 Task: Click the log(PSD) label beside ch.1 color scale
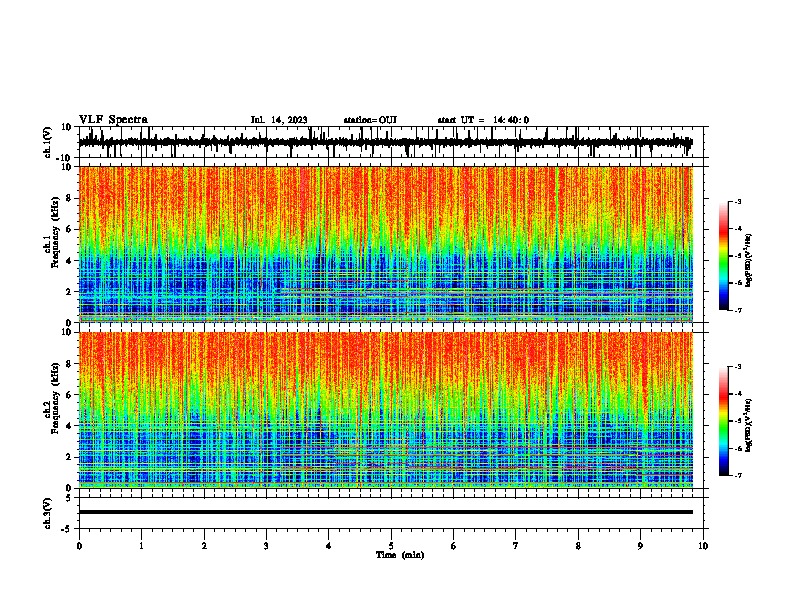tap(749, 260)
